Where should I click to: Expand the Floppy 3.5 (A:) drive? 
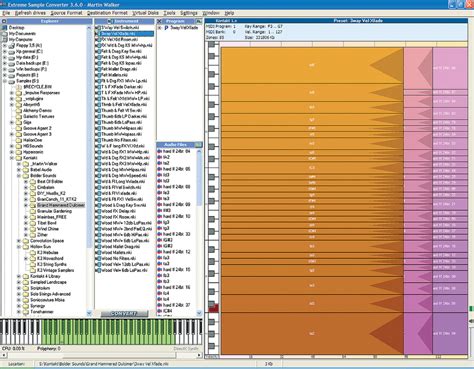coord(5,46)
